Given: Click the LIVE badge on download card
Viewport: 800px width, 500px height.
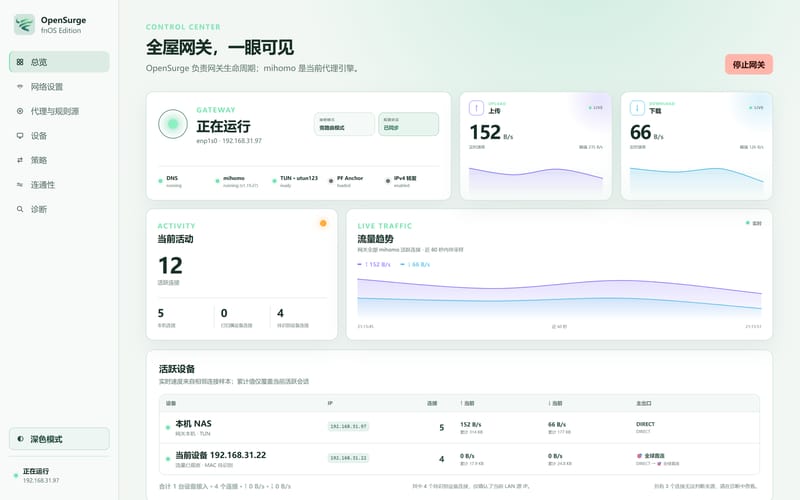Looking at the screenshot, I should click(x=756, y=108).
